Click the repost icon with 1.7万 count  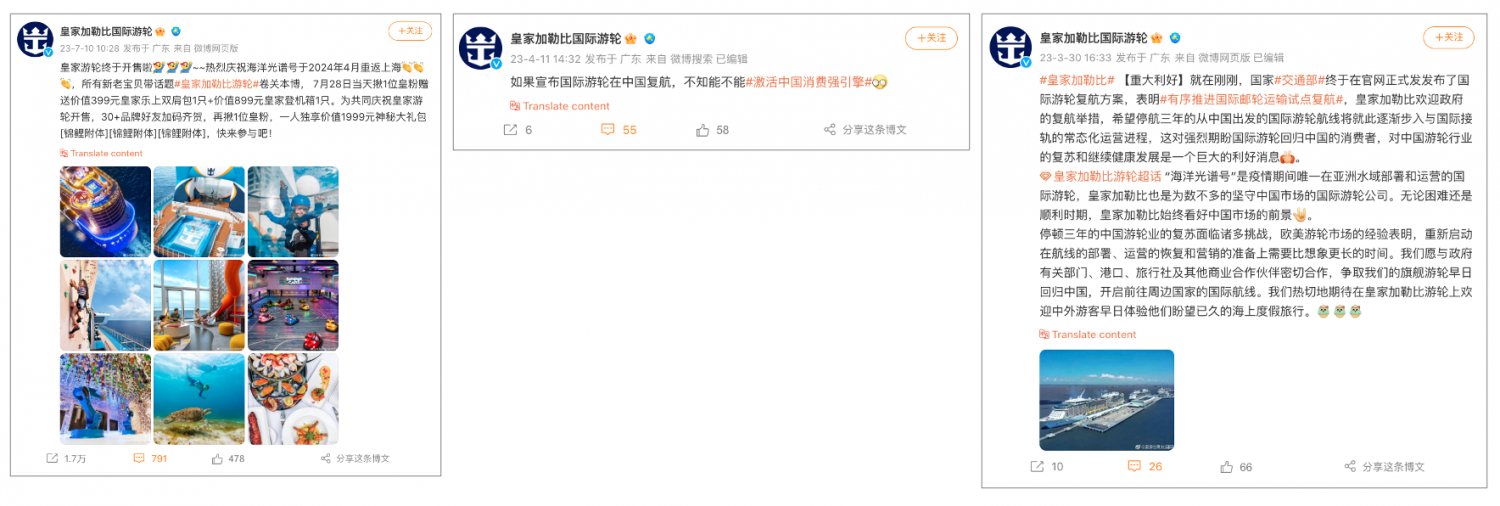(x=52, y=458)
